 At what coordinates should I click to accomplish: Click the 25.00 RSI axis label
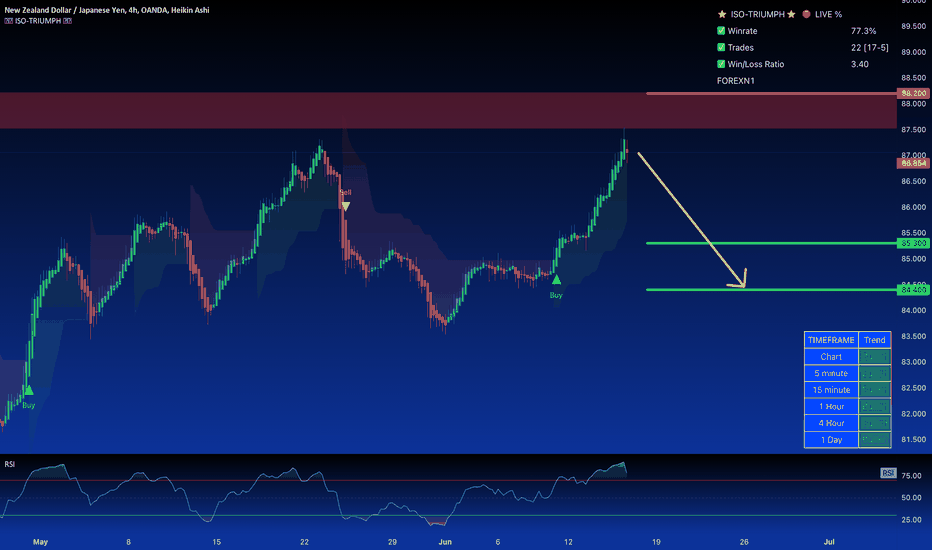911,520
